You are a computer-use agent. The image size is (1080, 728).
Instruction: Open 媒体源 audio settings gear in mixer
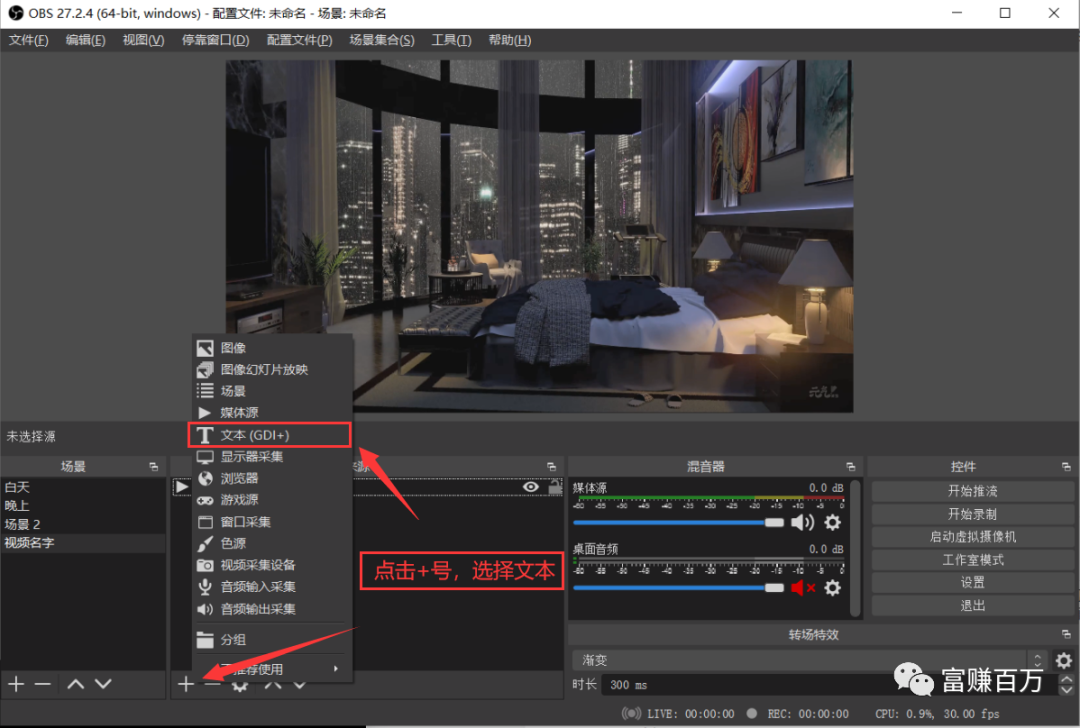pos(832,522)
